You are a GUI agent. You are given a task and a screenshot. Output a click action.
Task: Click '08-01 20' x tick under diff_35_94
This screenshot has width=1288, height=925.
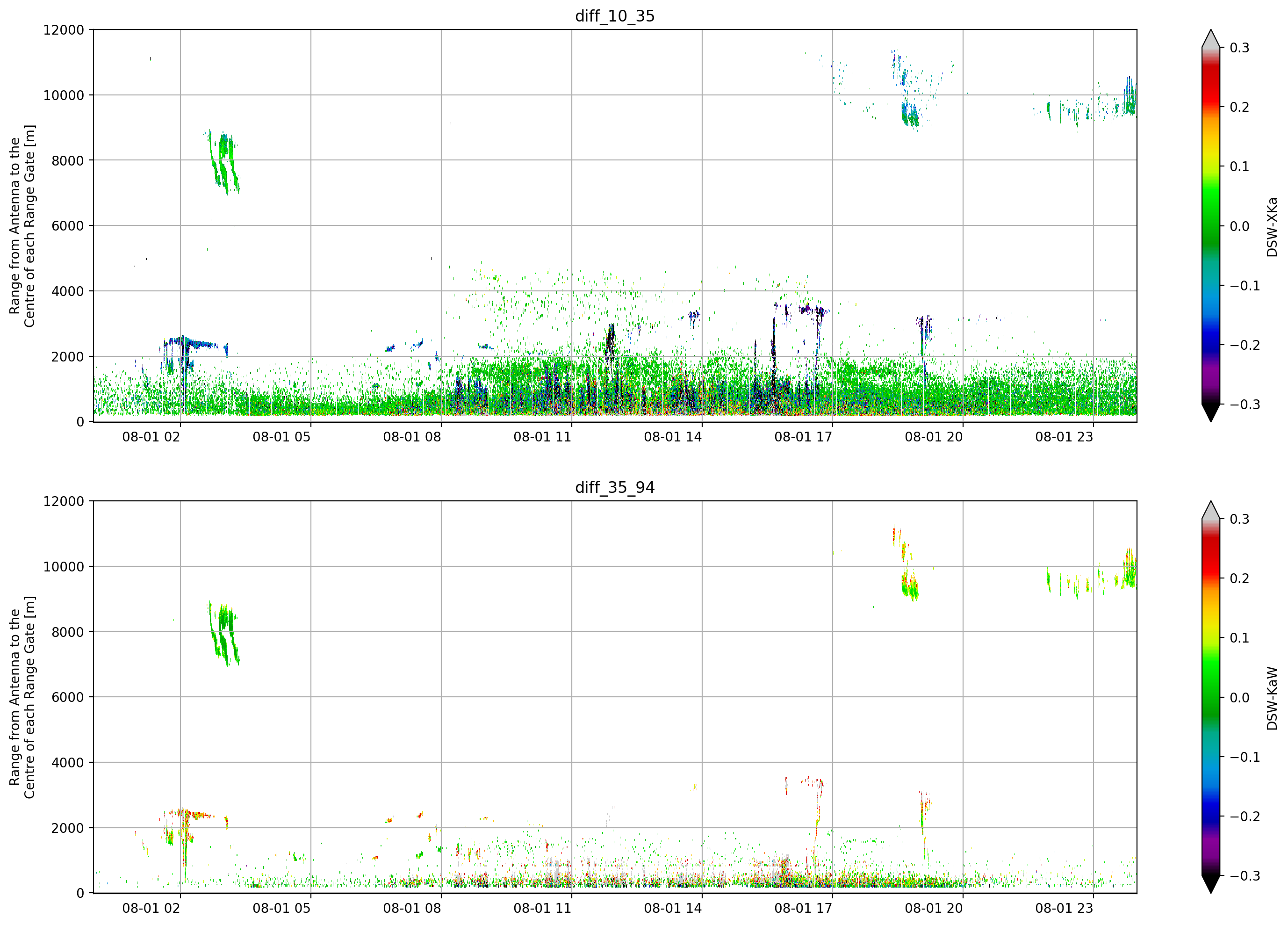[934, 909]
